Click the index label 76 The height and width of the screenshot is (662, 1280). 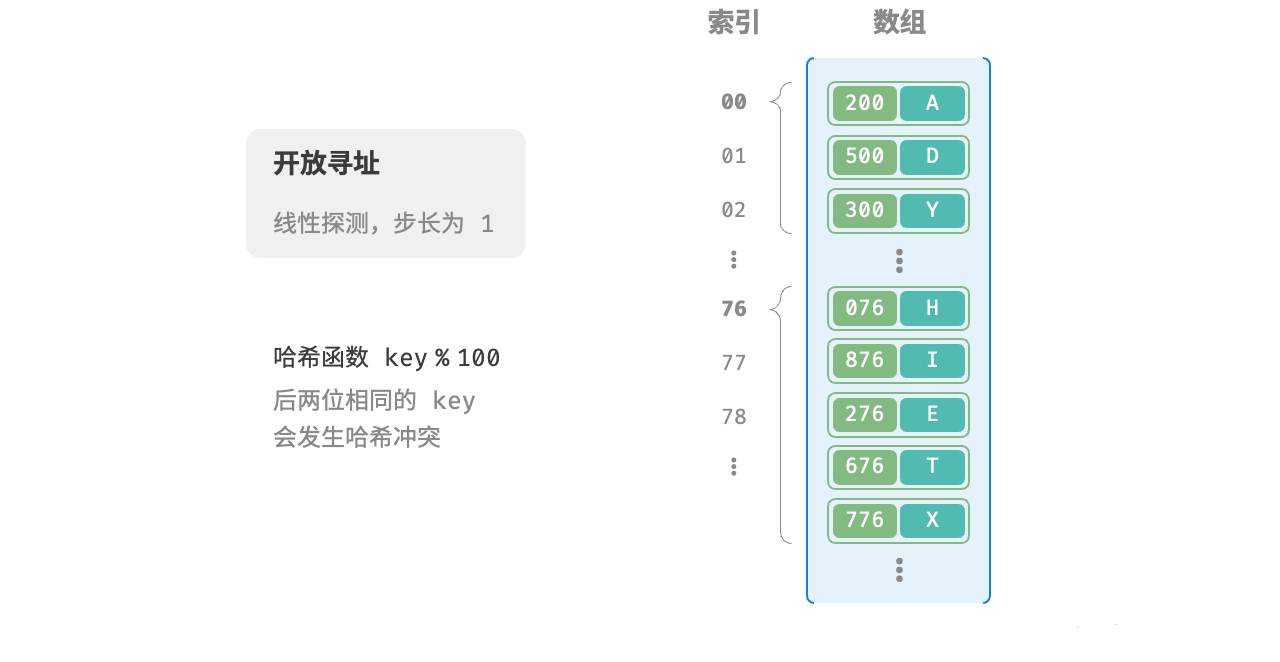click(734, 309)
